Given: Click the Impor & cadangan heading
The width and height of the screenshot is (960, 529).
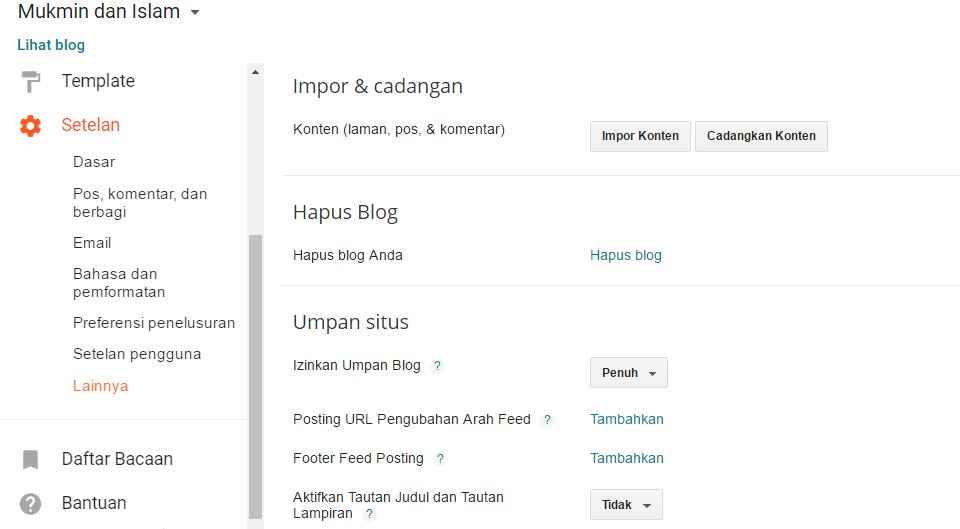Looking at the screenshot, I should 378,86.
